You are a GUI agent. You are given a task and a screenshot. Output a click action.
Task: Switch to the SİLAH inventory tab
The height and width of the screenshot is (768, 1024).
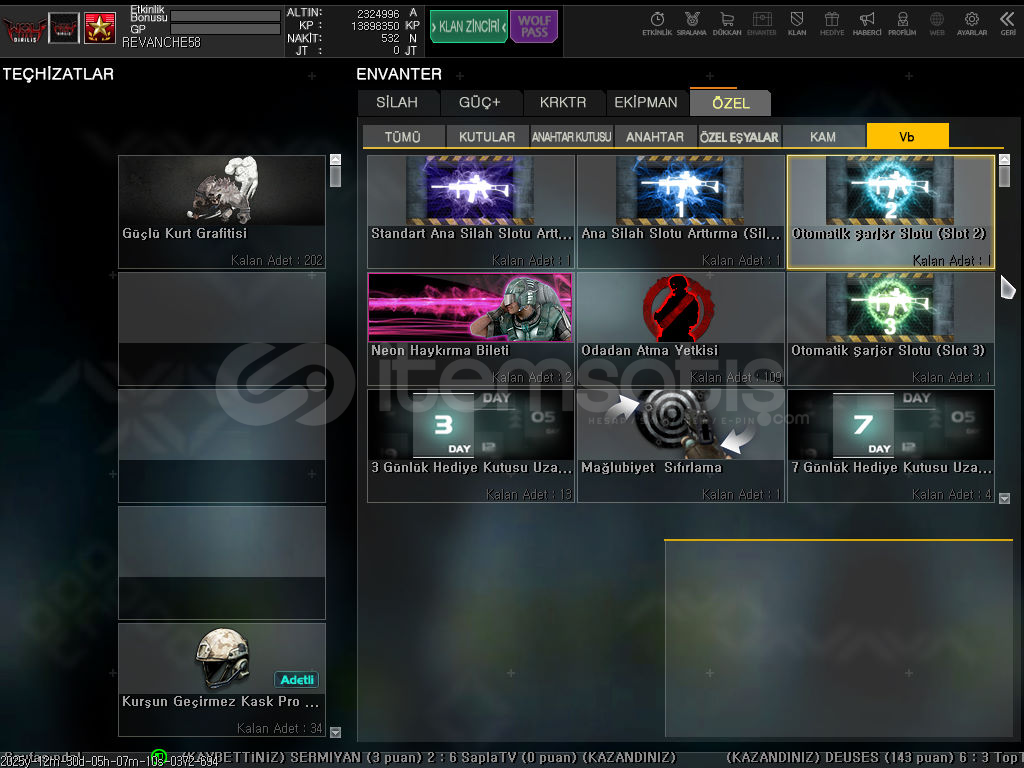pyautogui.click(x=397, y=102)
